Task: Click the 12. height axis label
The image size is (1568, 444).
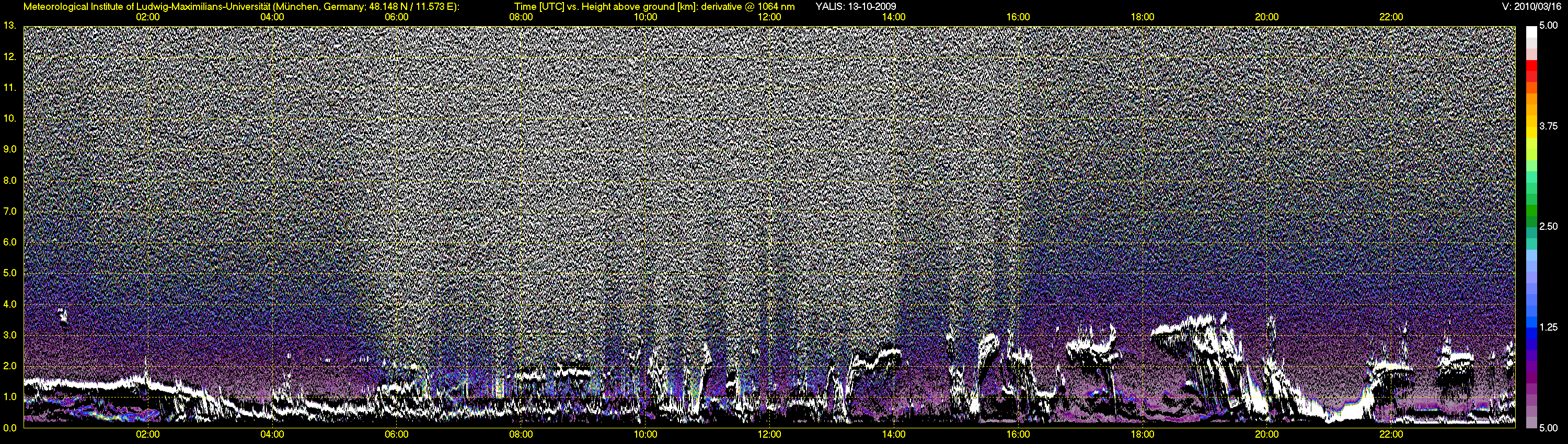Action: tap(10, 56)
